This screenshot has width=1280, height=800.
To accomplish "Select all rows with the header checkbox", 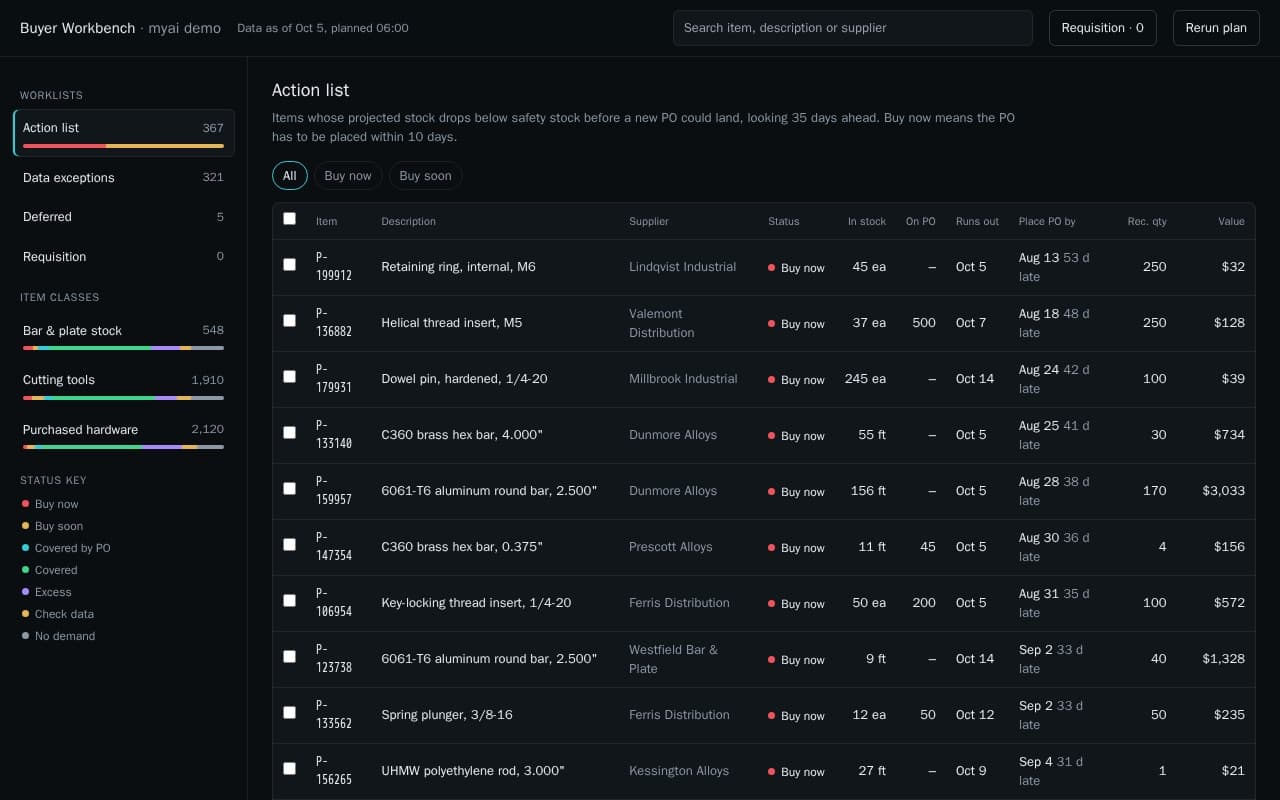I will coord(289,219).
